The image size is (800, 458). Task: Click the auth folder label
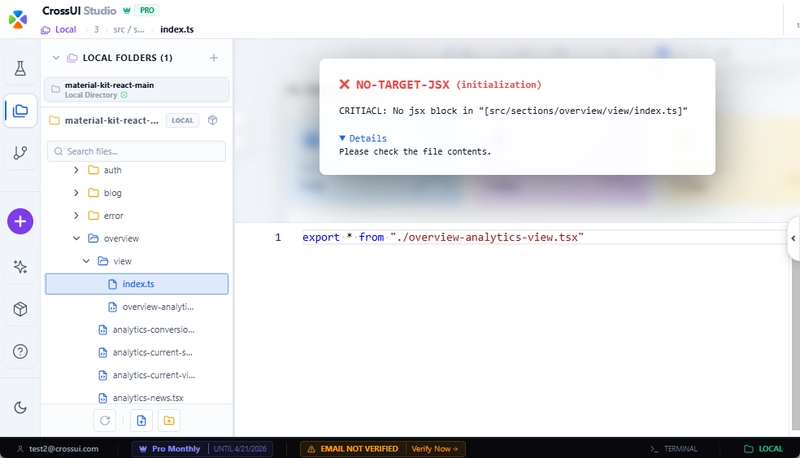point(113,170)
